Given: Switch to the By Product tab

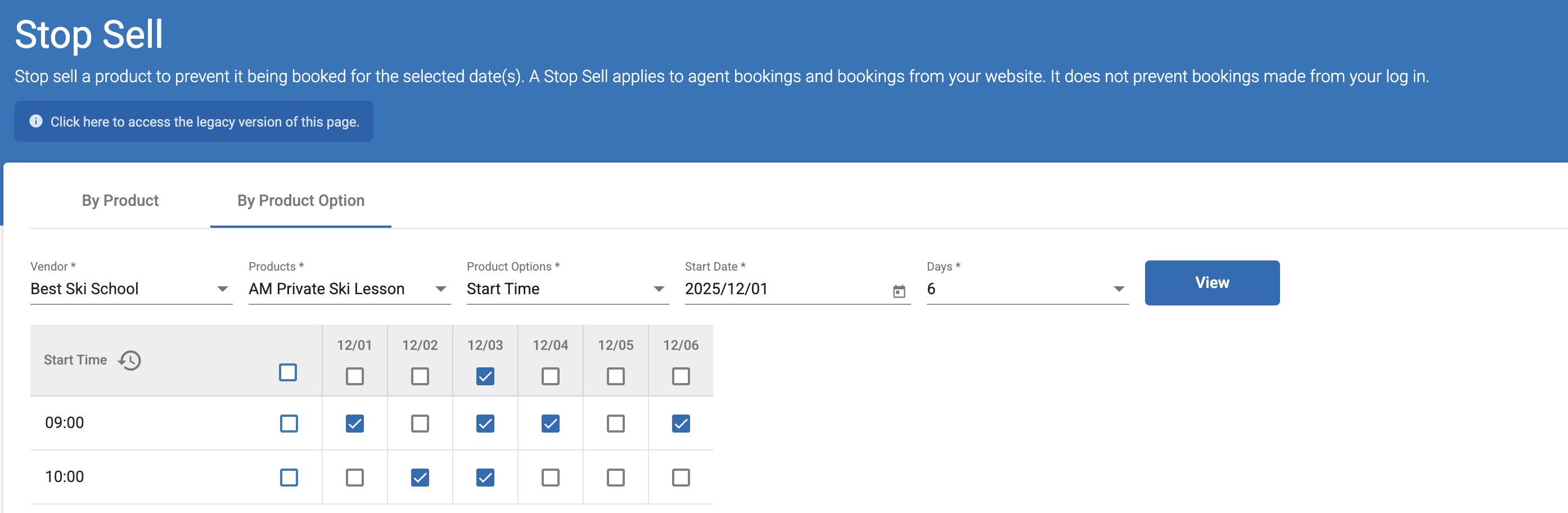Looking at the screenshot, I should click(120, 200).
